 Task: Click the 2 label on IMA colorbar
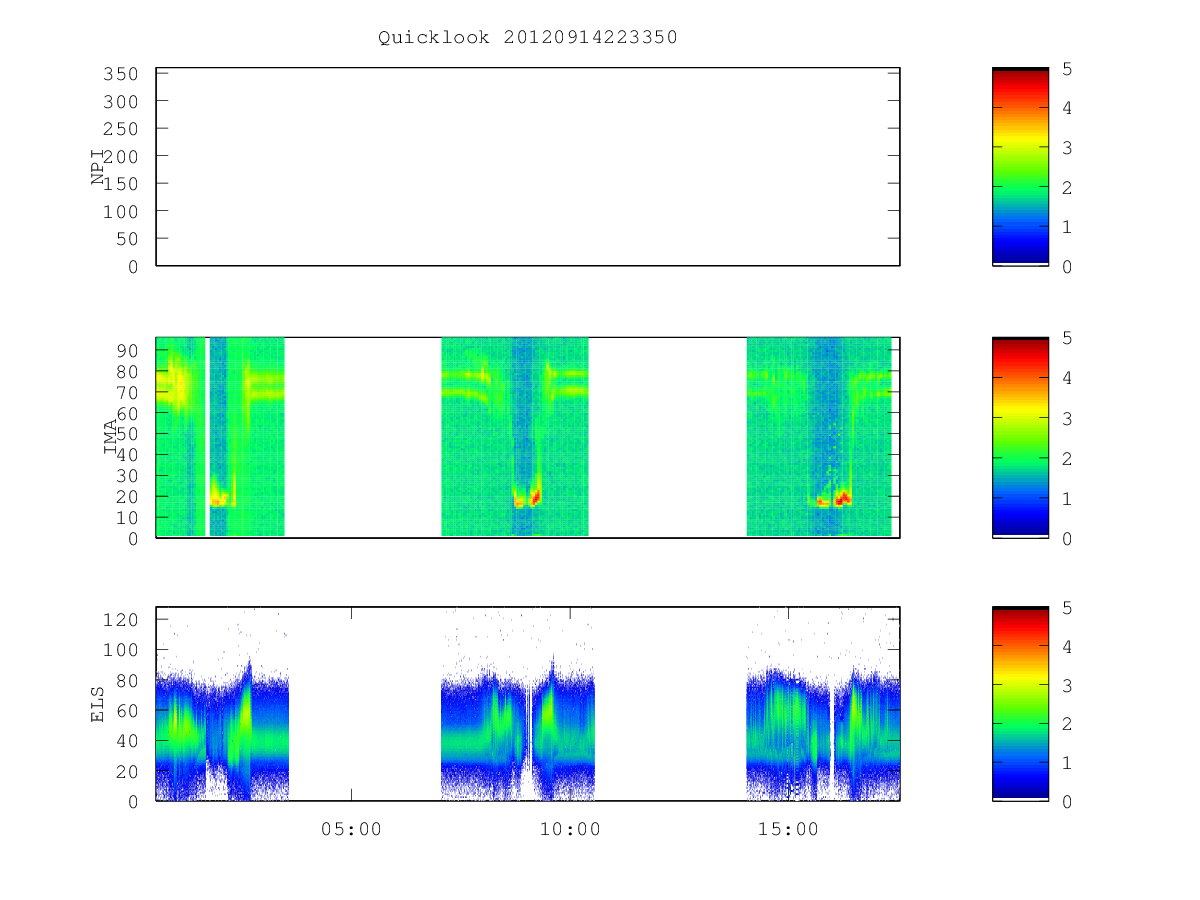(x=1068, y=458)
